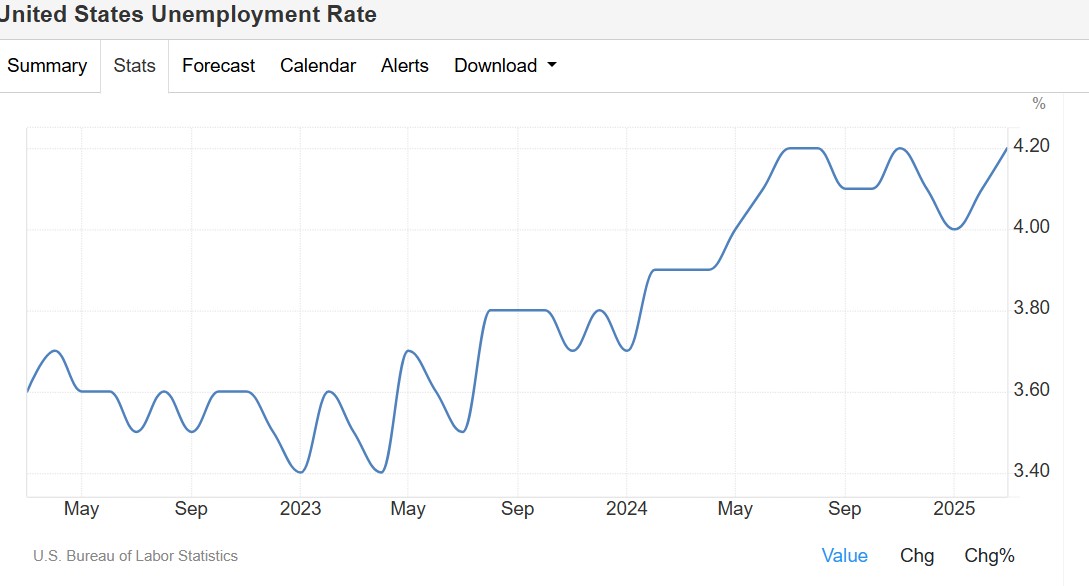Click the 2023 x-axis label
The height and width of the screenshot is (586, 1089).
[x=300, y=508]
